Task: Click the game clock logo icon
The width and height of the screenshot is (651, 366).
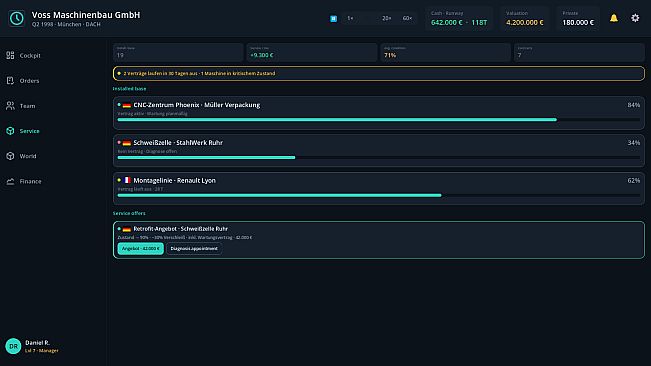Action: [17, 18]
